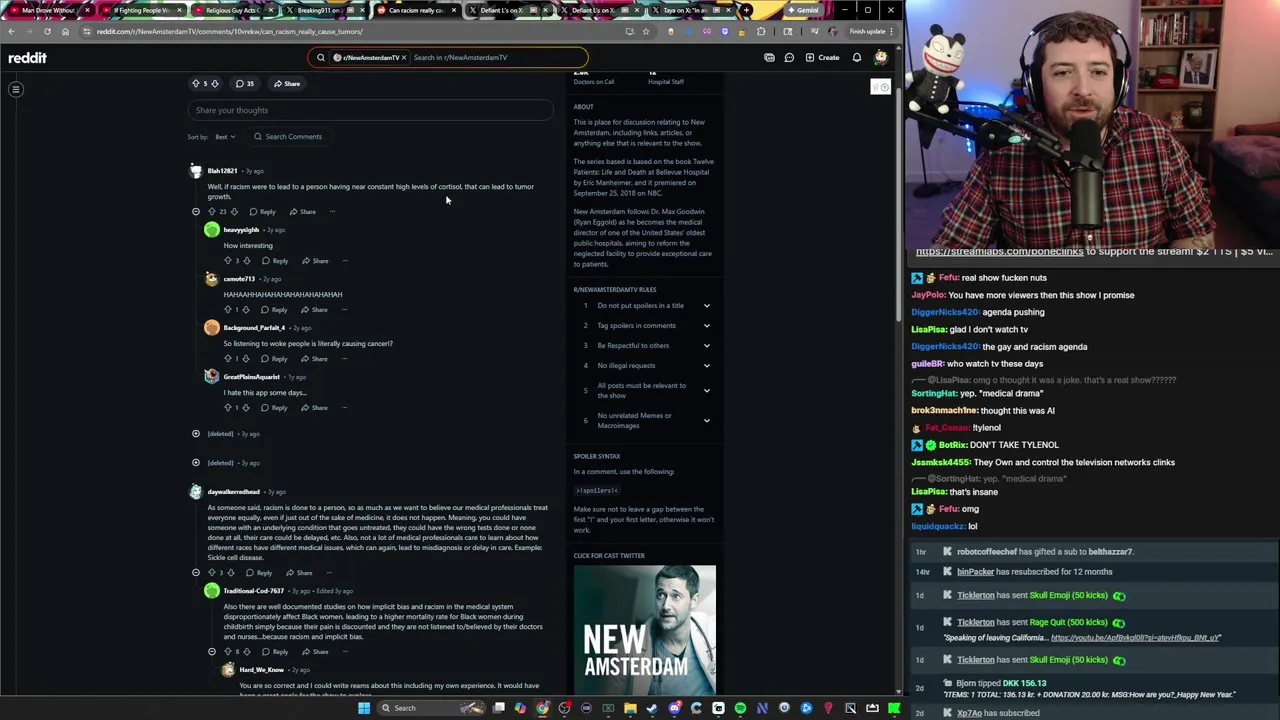The width and height of the screenshot is (1280, 720).
Task: Share Blah12821's comment
Action: coord(302,212)
